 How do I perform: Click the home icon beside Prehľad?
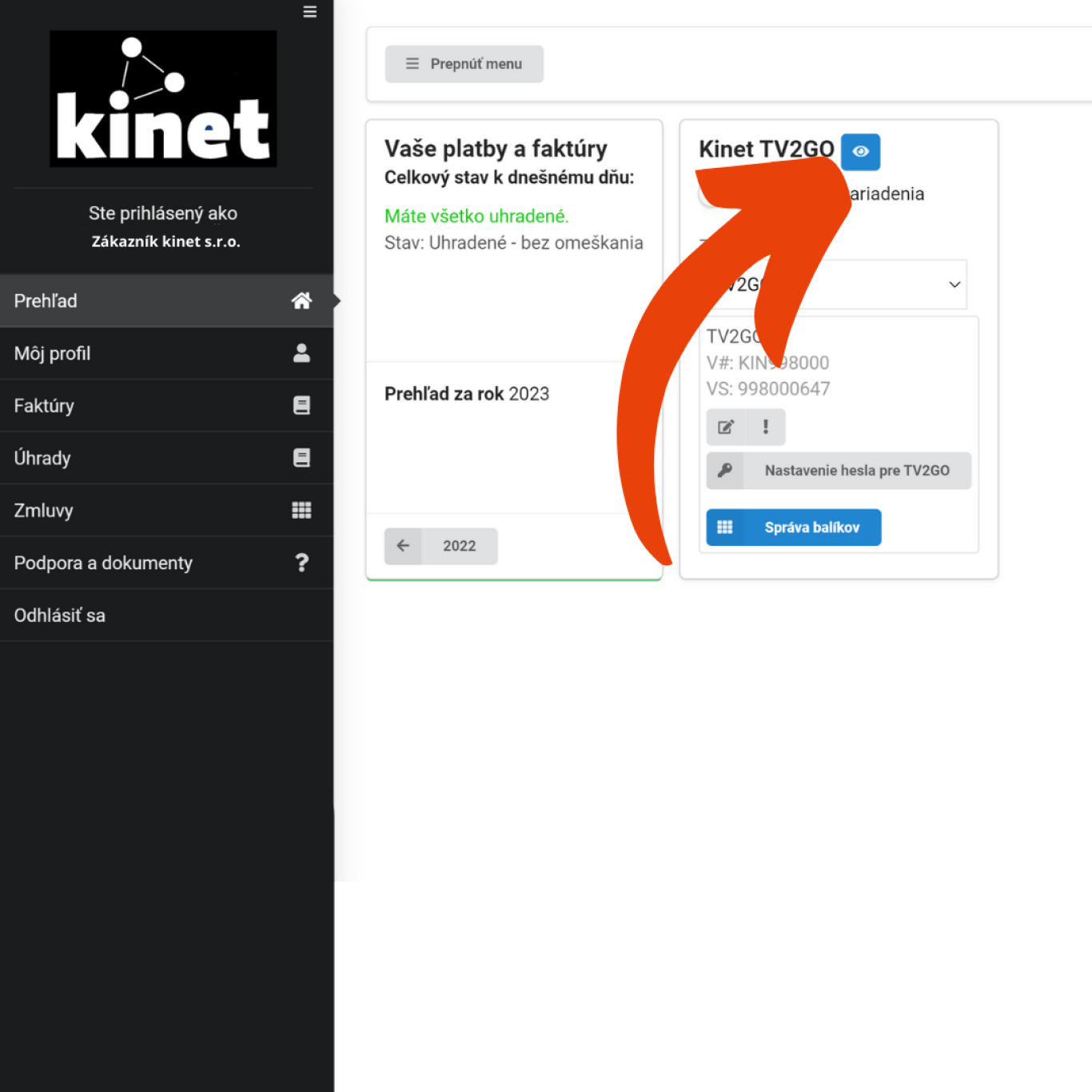(x=301, y=301)
